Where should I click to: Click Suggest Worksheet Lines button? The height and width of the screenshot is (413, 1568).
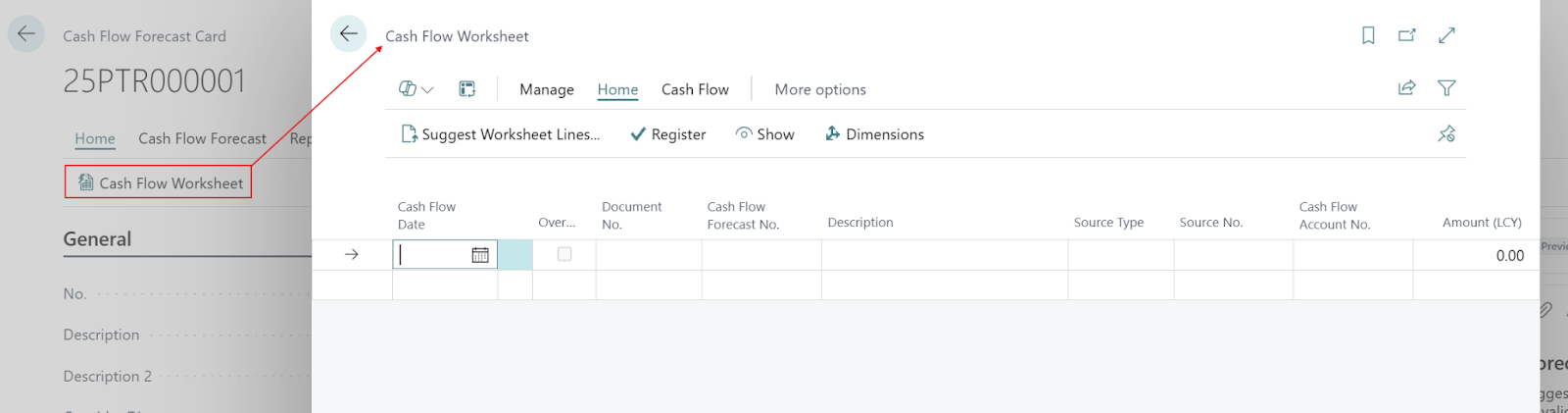pyautogui.click(x=501, y=134)
